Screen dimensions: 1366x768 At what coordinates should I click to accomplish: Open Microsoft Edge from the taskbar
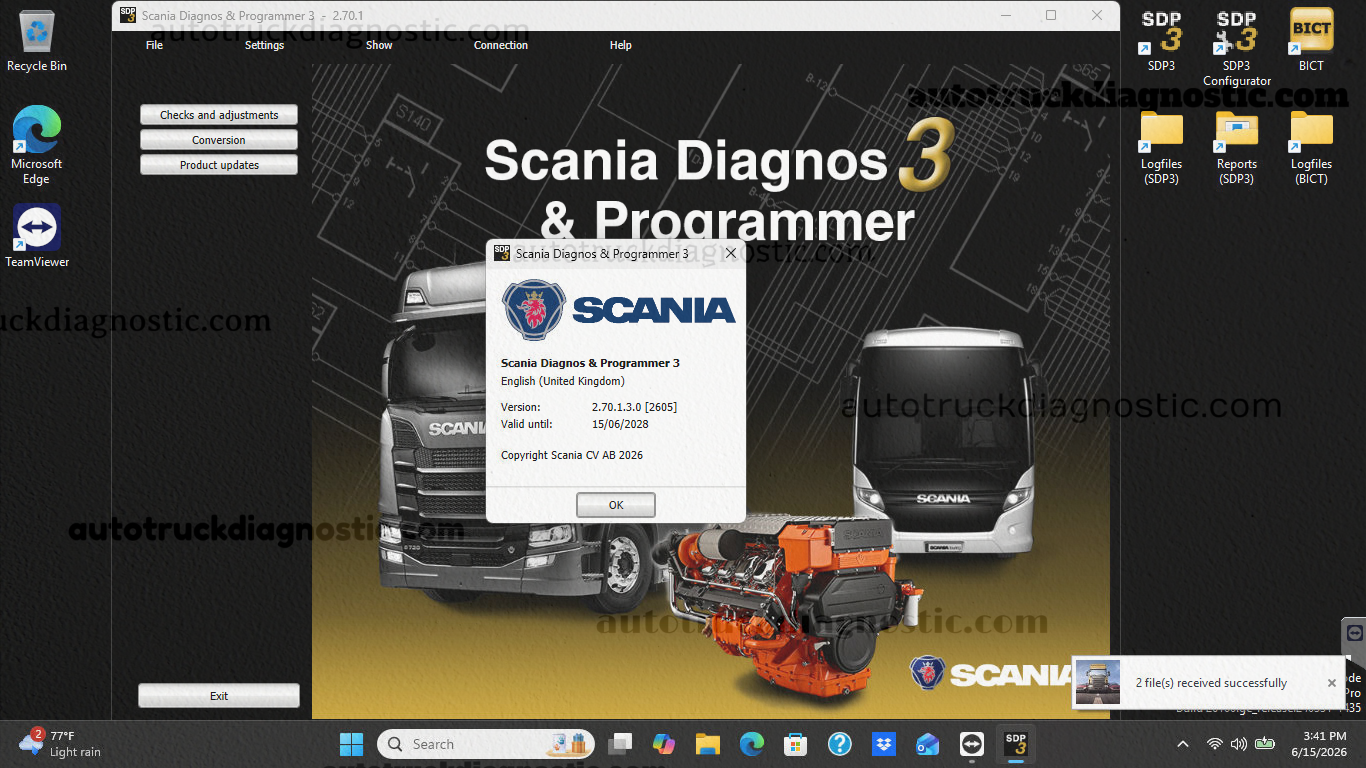click(752, 744)
